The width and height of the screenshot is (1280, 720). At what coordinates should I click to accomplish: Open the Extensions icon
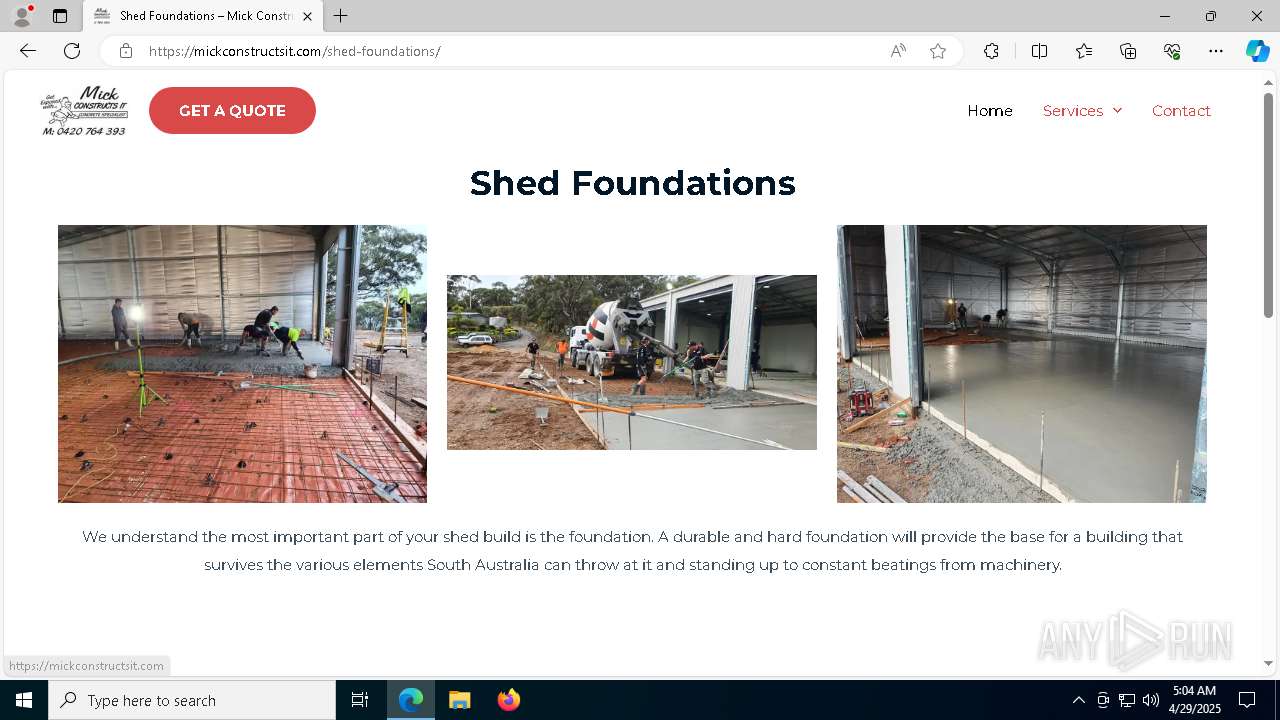(x=991, y=51)
